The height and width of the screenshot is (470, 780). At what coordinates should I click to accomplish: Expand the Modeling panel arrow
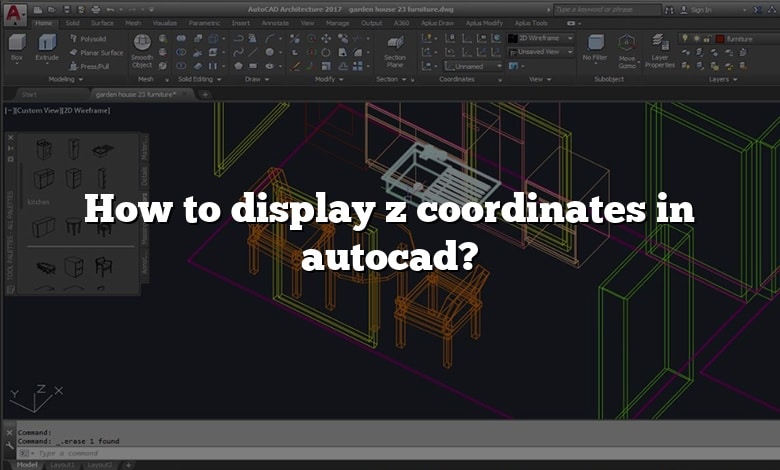pos(81,80)
